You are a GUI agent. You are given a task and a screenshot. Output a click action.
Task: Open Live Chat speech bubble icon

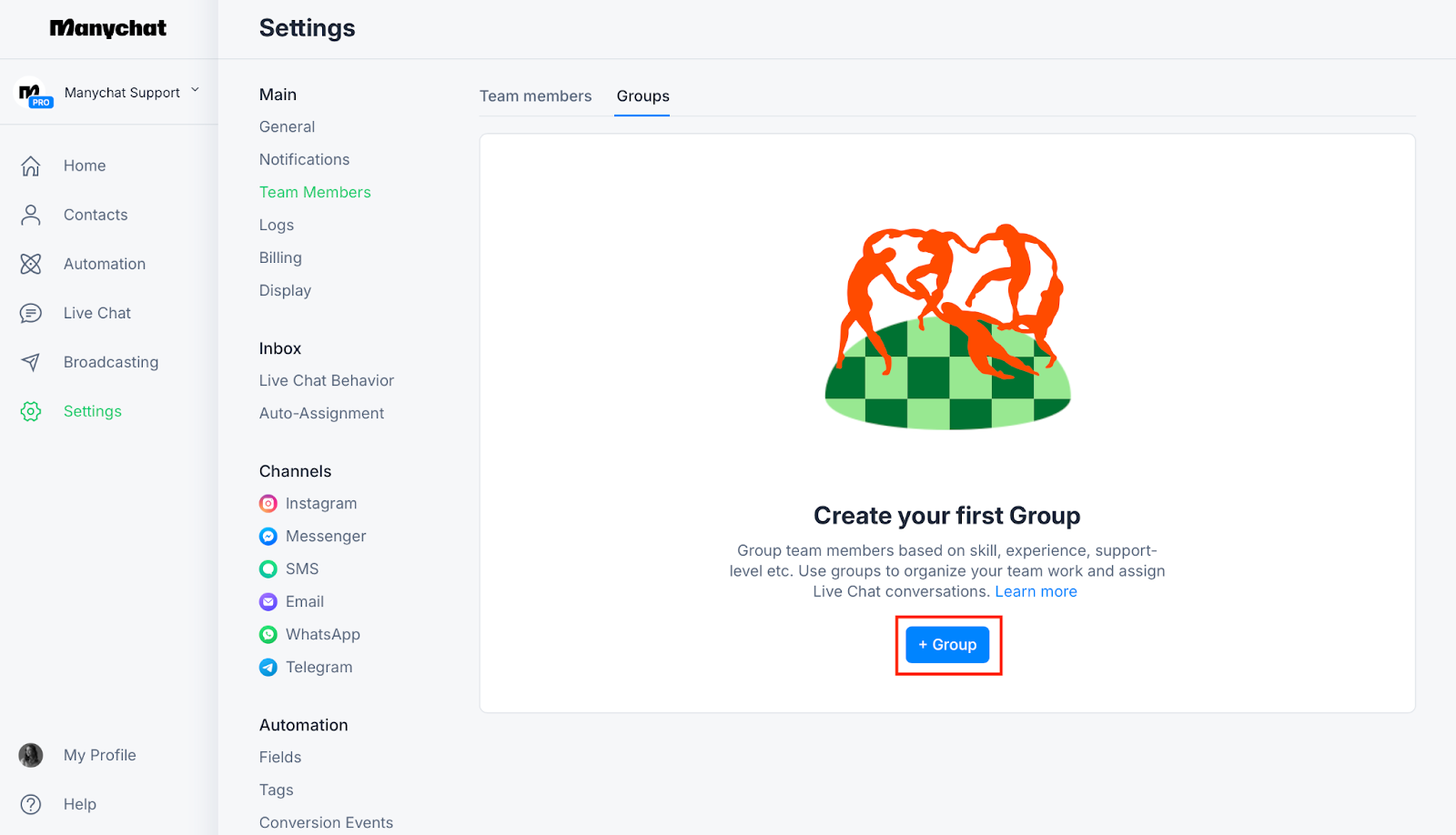coord(31,313)
